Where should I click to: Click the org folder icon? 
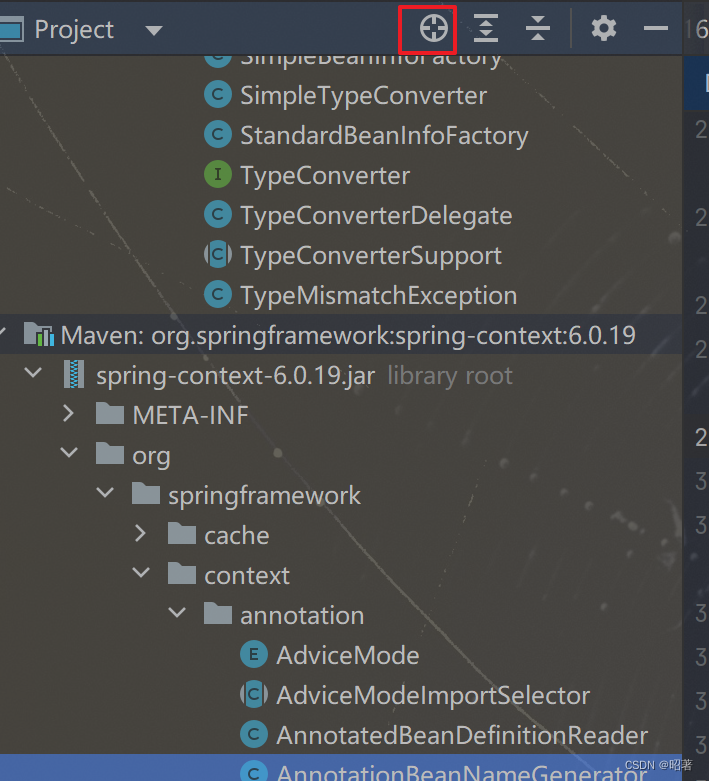click(110, 453)
